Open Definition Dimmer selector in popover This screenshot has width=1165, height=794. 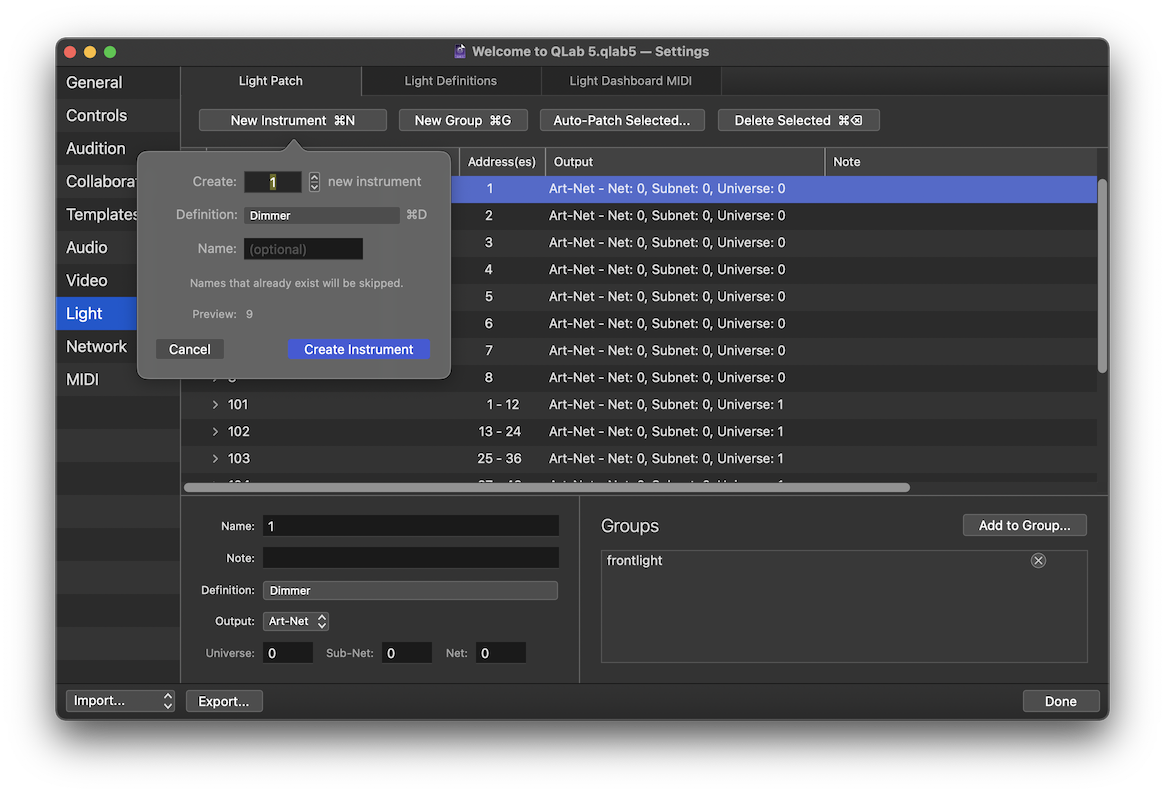click(321, 215)
